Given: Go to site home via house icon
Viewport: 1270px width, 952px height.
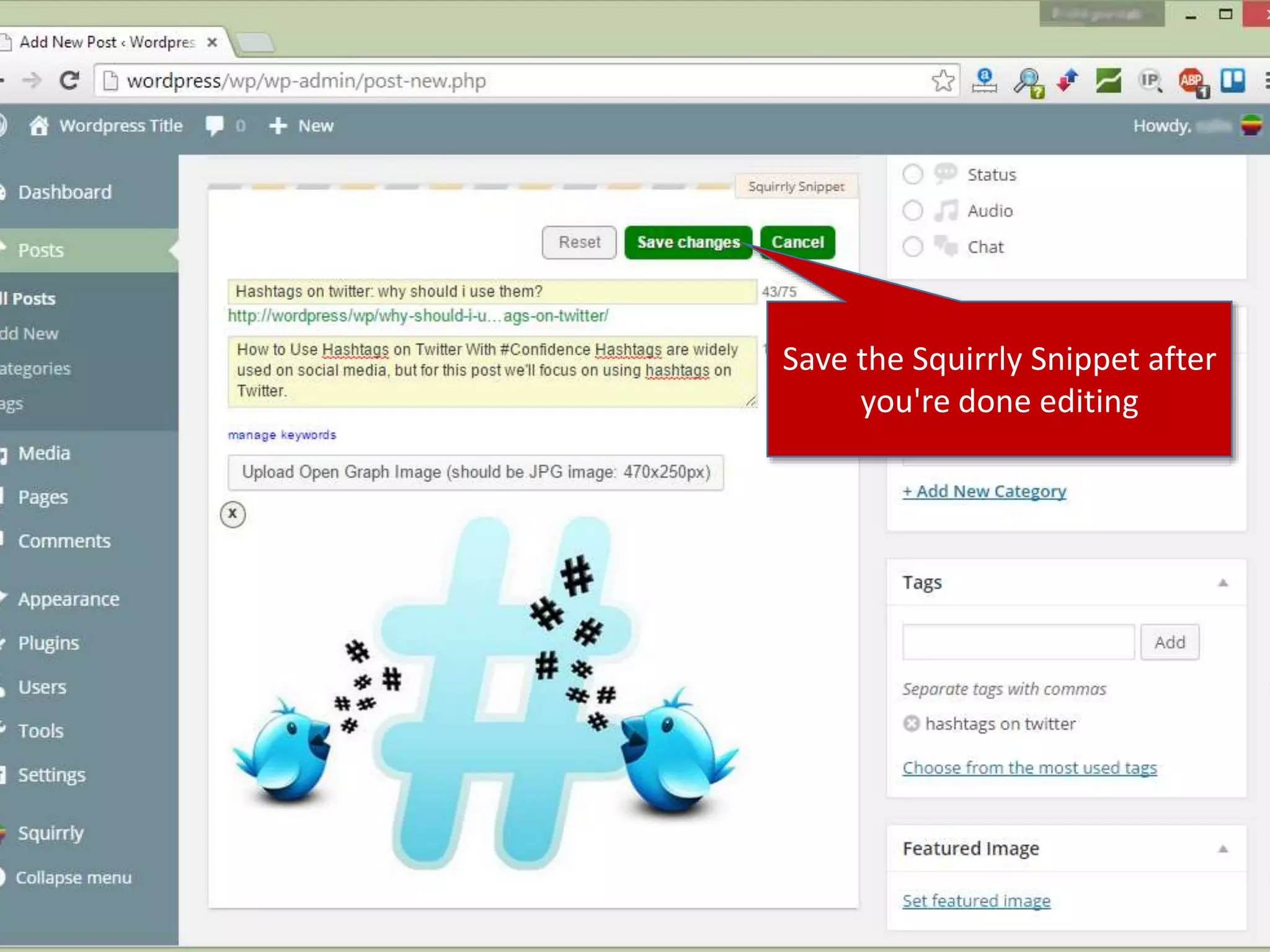Looking at the screenshot, I should click(x=38, y=126).
